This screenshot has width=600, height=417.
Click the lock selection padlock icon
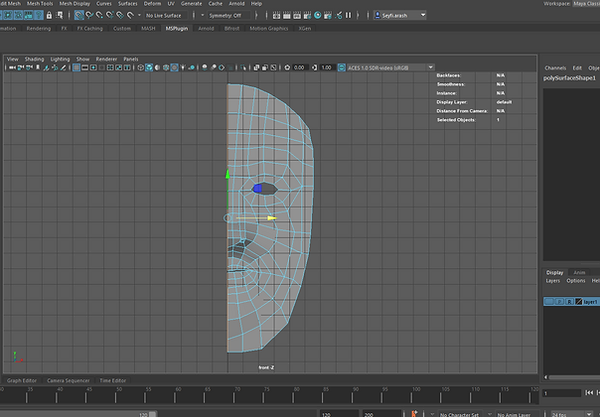(49, 15)
